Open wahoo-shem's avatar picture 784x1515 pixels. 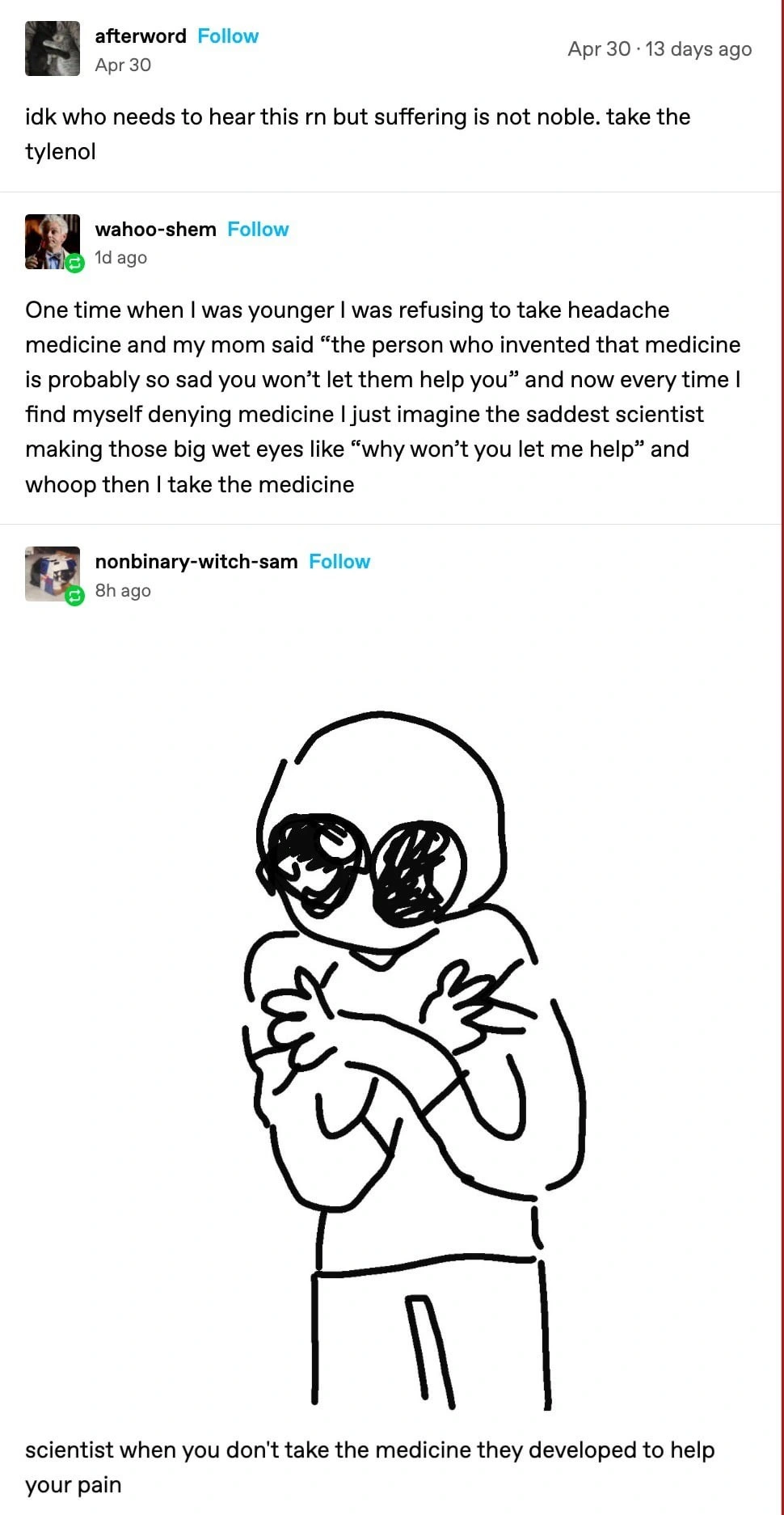coord(53,241)
